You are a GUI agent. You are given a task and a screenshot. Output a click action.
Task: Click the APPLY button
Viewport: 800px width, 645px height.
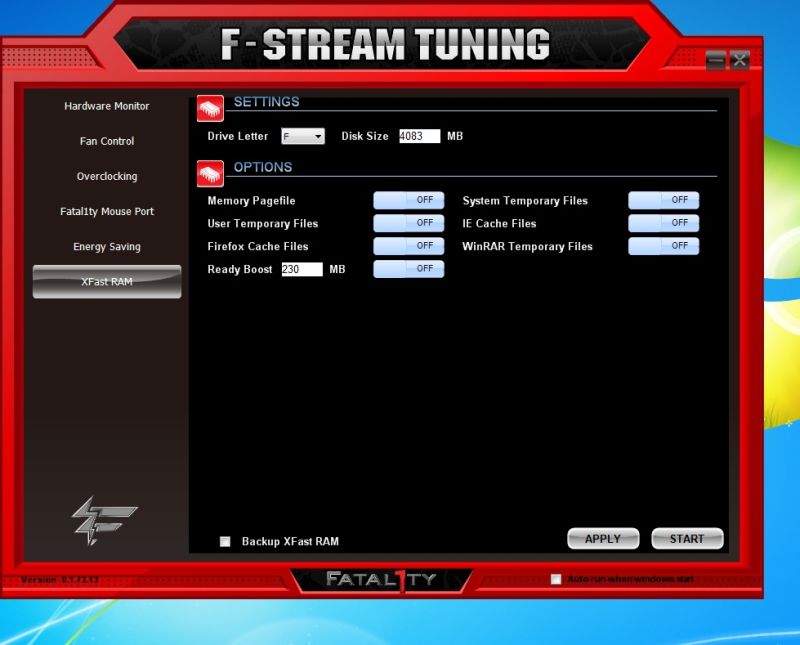(603, 539)
